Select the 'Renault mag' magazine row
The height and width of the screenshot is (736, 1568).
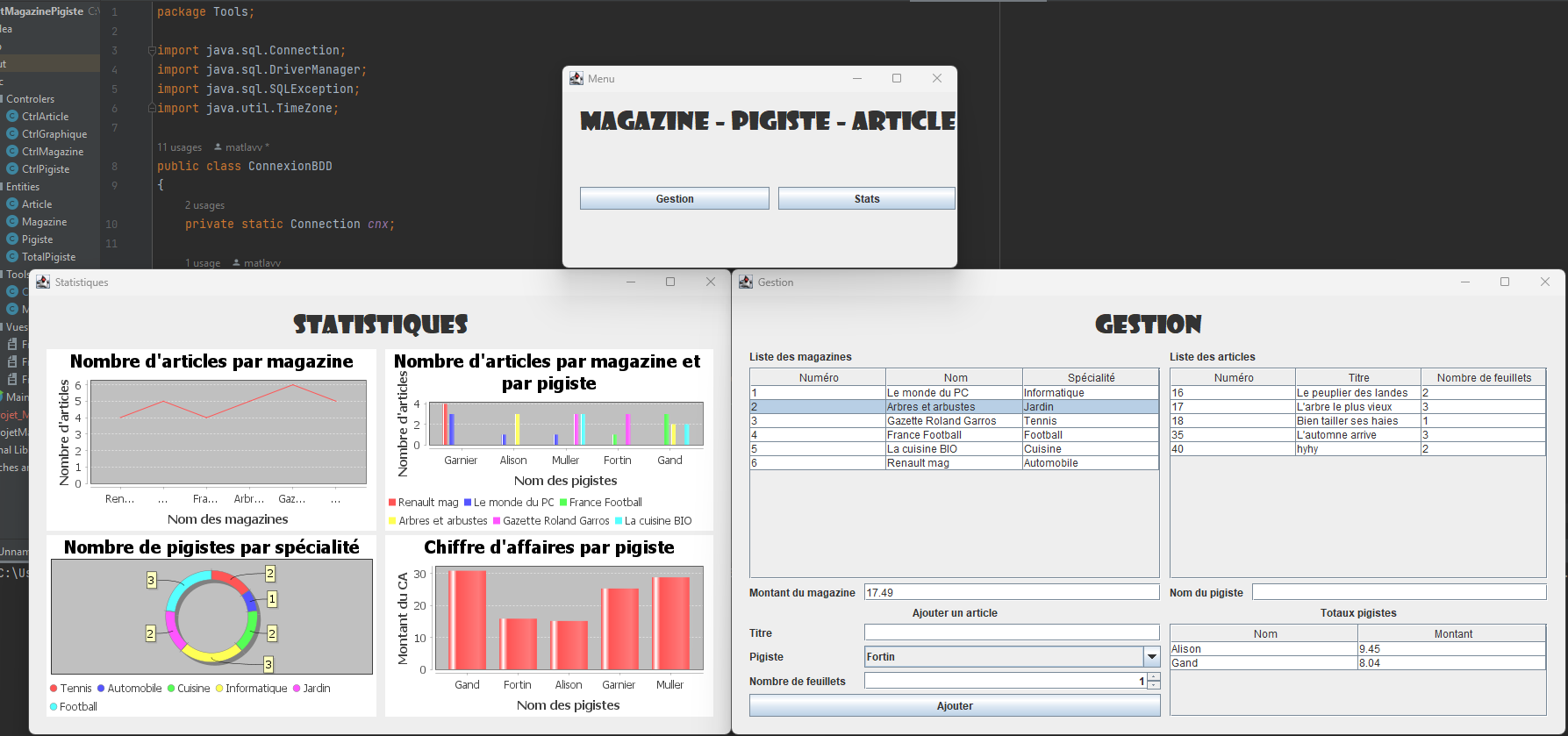pos(955,463)
